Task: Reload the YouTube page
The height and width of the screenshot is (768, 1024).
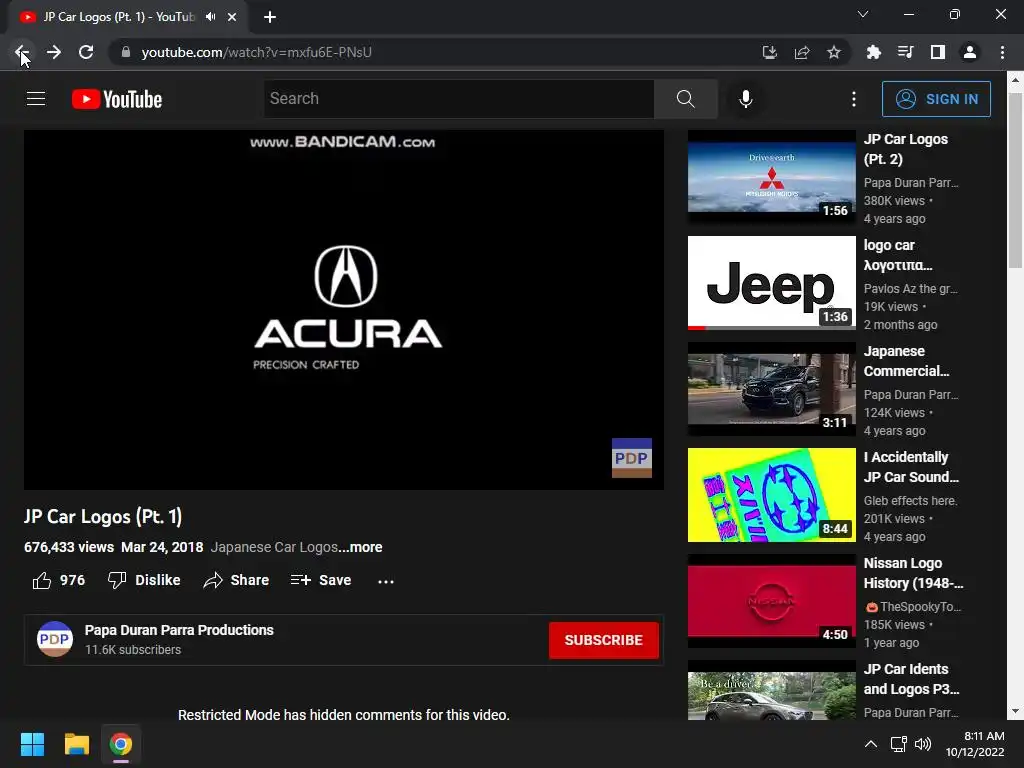Action: (x=86, y=52)
